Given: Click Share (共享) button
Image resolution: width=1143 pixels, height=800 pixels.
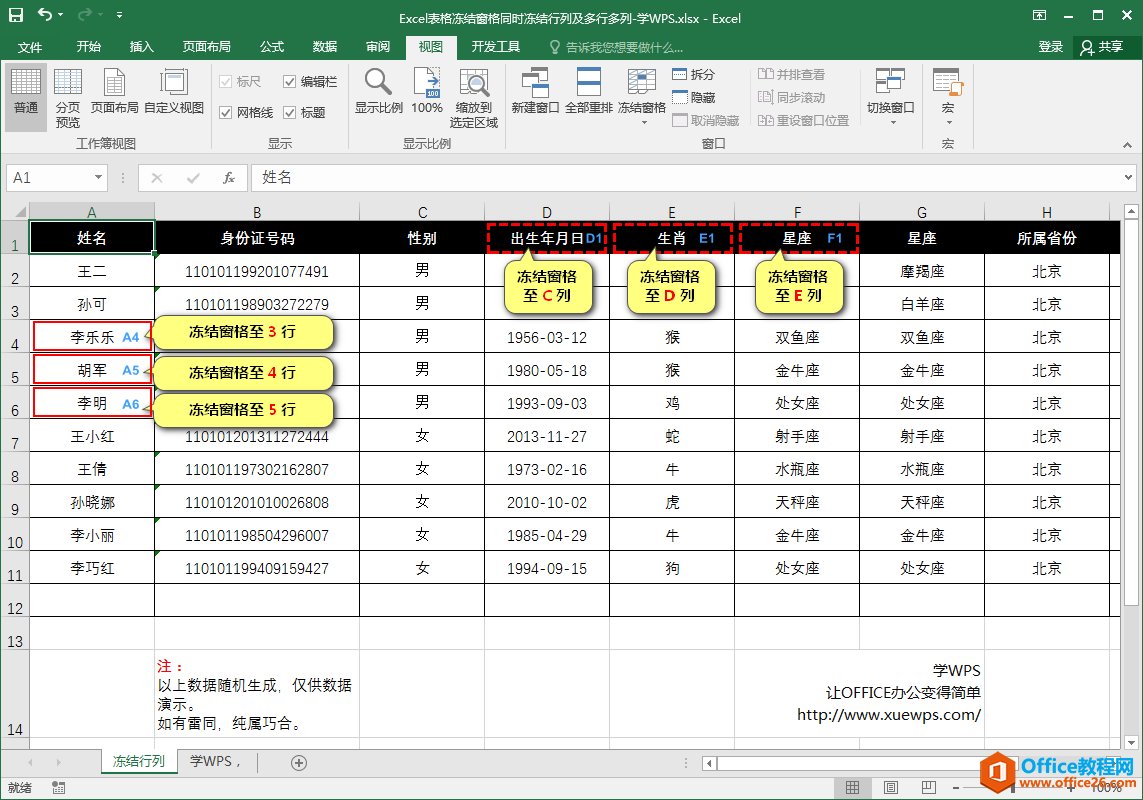Looking at the screenshot, I should tap(1101, 47).
